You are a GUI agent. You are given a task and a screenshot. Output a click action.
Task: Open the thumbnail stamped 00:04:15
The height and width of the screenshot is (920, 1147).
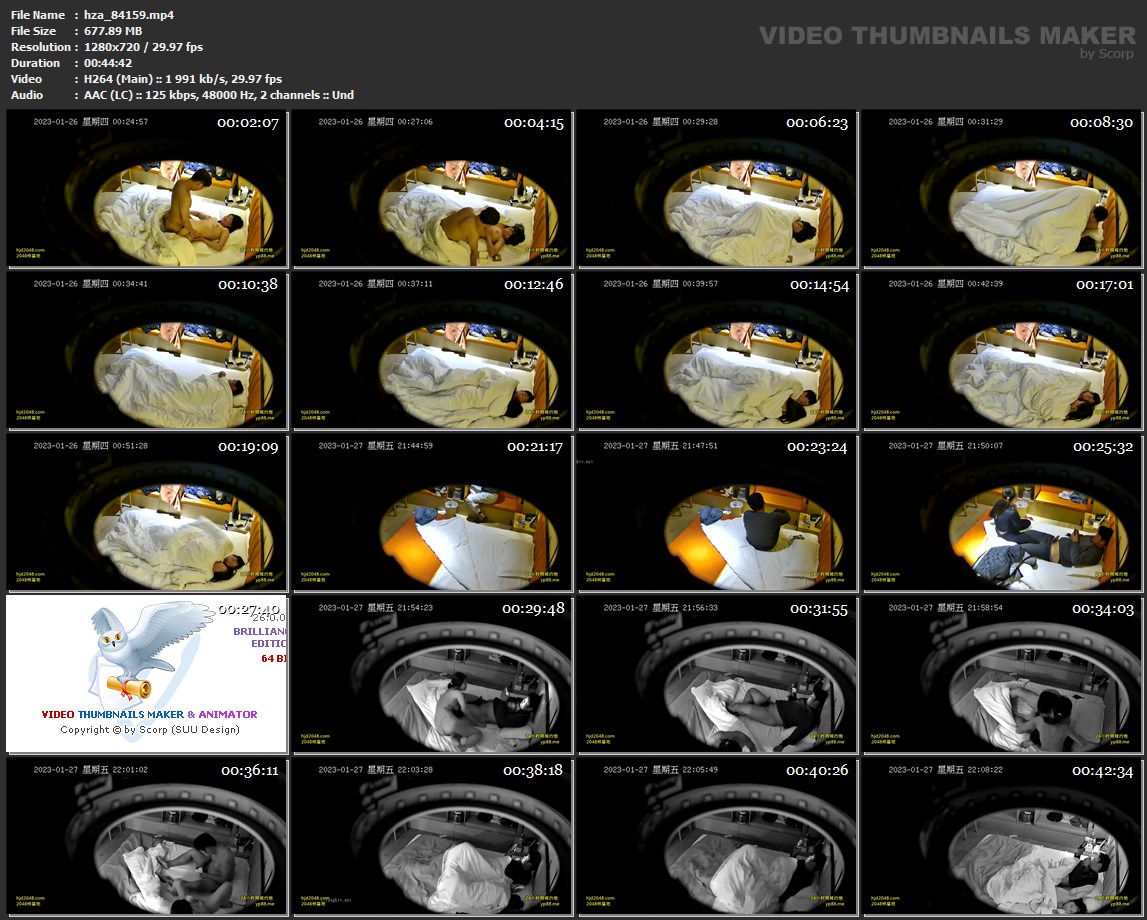[x=432, y=189]
